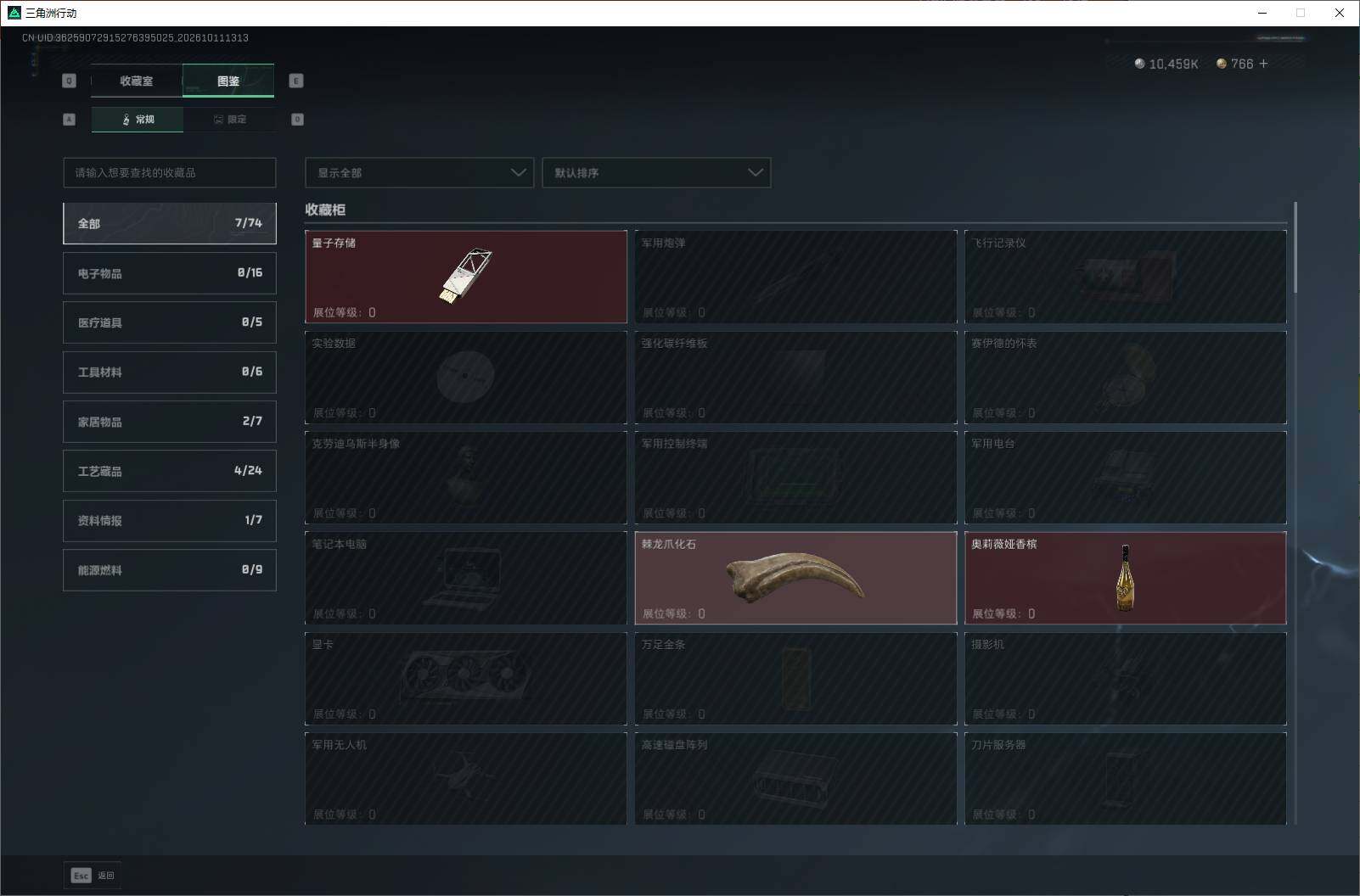The width and height of the screenshot is (1360, 896).
Task: Click the E key hint icon
Action: (x=296, y=81)
